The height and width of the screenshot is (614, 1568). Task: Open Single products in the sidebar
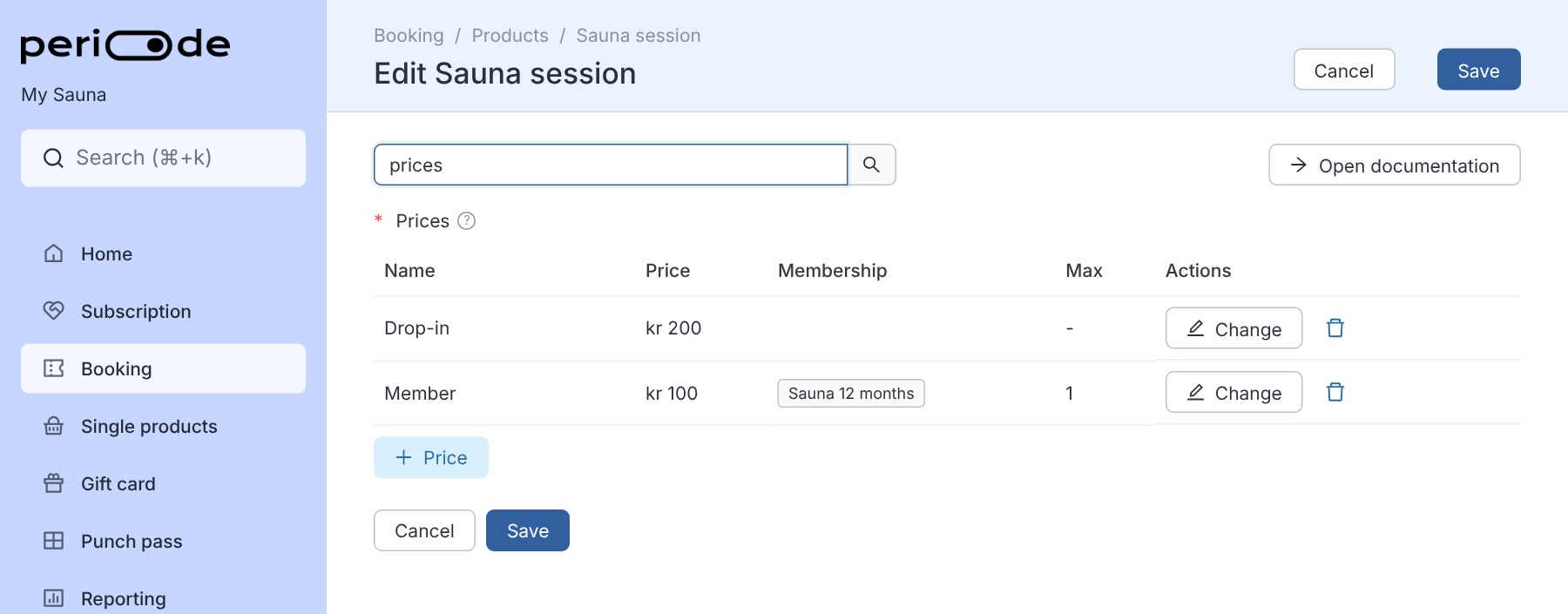[x=163, y=426]
